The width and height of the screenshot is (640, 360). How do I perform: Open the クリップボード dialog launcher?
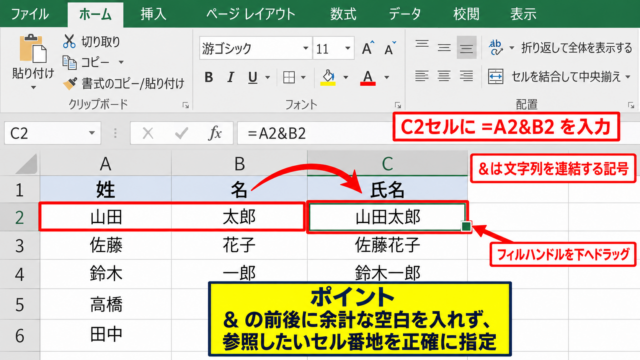(186, 105)
